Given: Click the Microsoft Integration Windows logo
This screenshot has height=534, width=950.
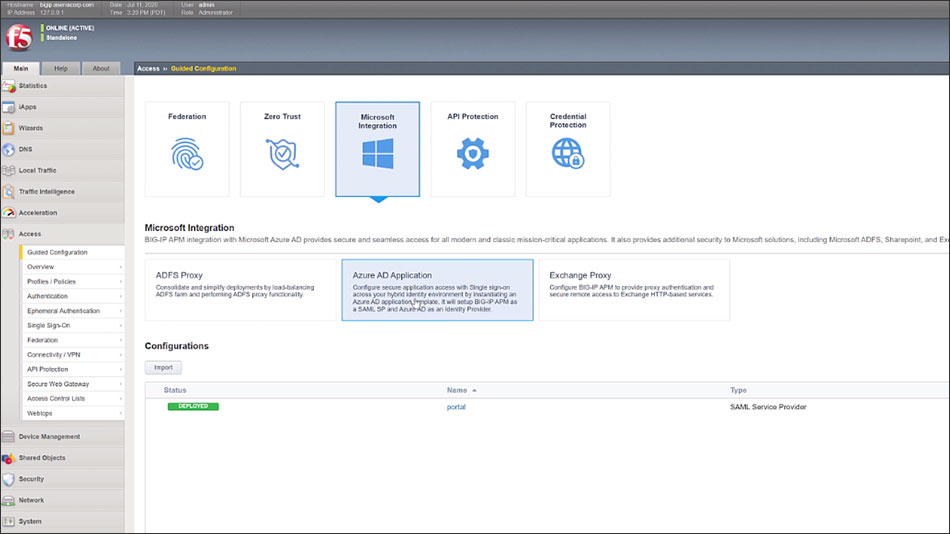Looking at the screenshot, I should click(377, 153).
